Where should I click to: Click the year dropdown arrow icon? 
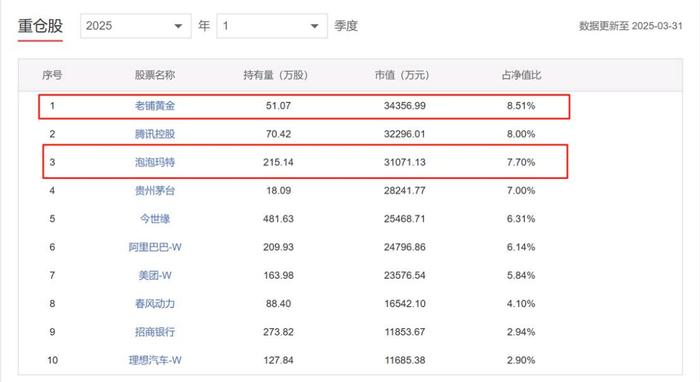click(x=178, y=26)
